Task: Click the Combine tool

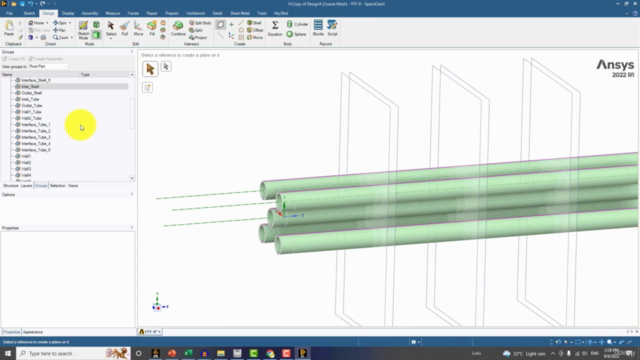Action: click(178, 29)
